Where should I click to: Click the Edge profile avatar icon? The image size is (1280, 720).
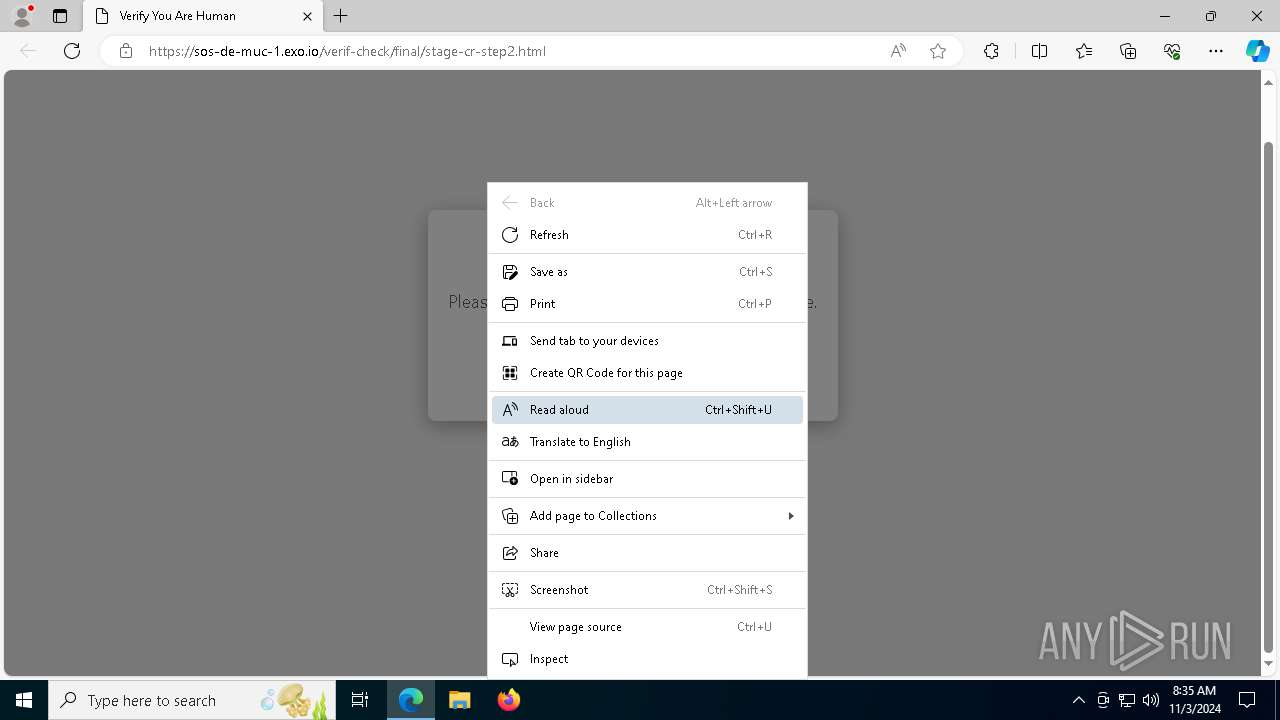(22, 16)
